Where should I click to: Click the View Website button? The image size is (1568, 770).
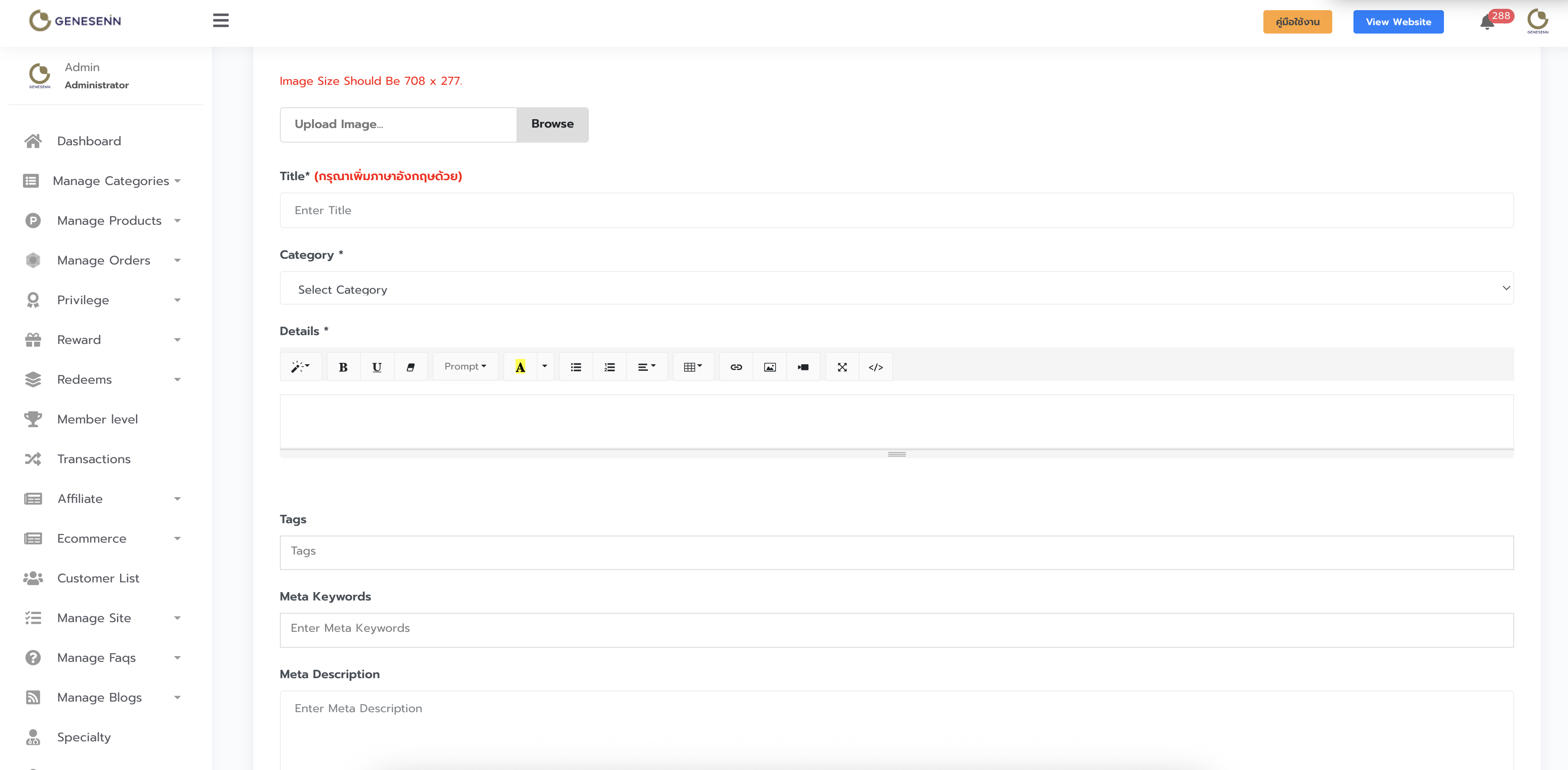coord(1398,22)
